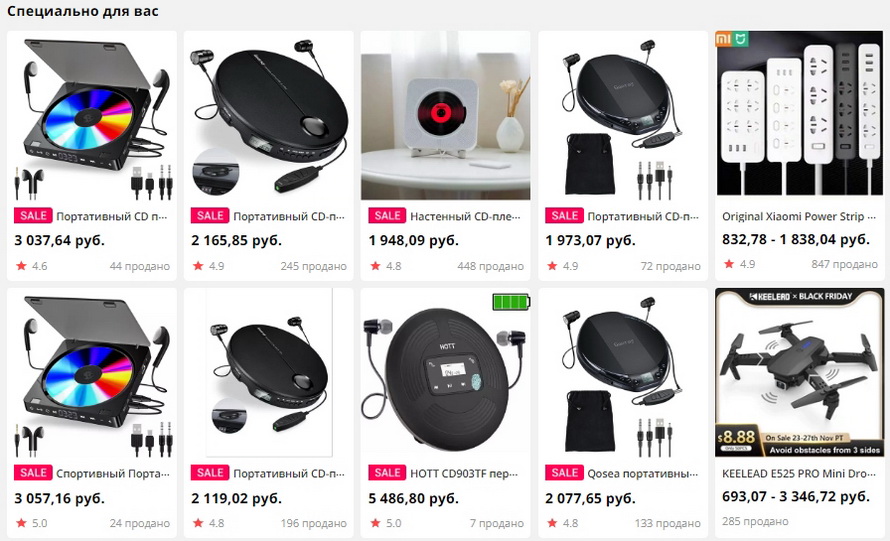
Task: Click the green battery icon on the HOTT player image
Action: 511,301
